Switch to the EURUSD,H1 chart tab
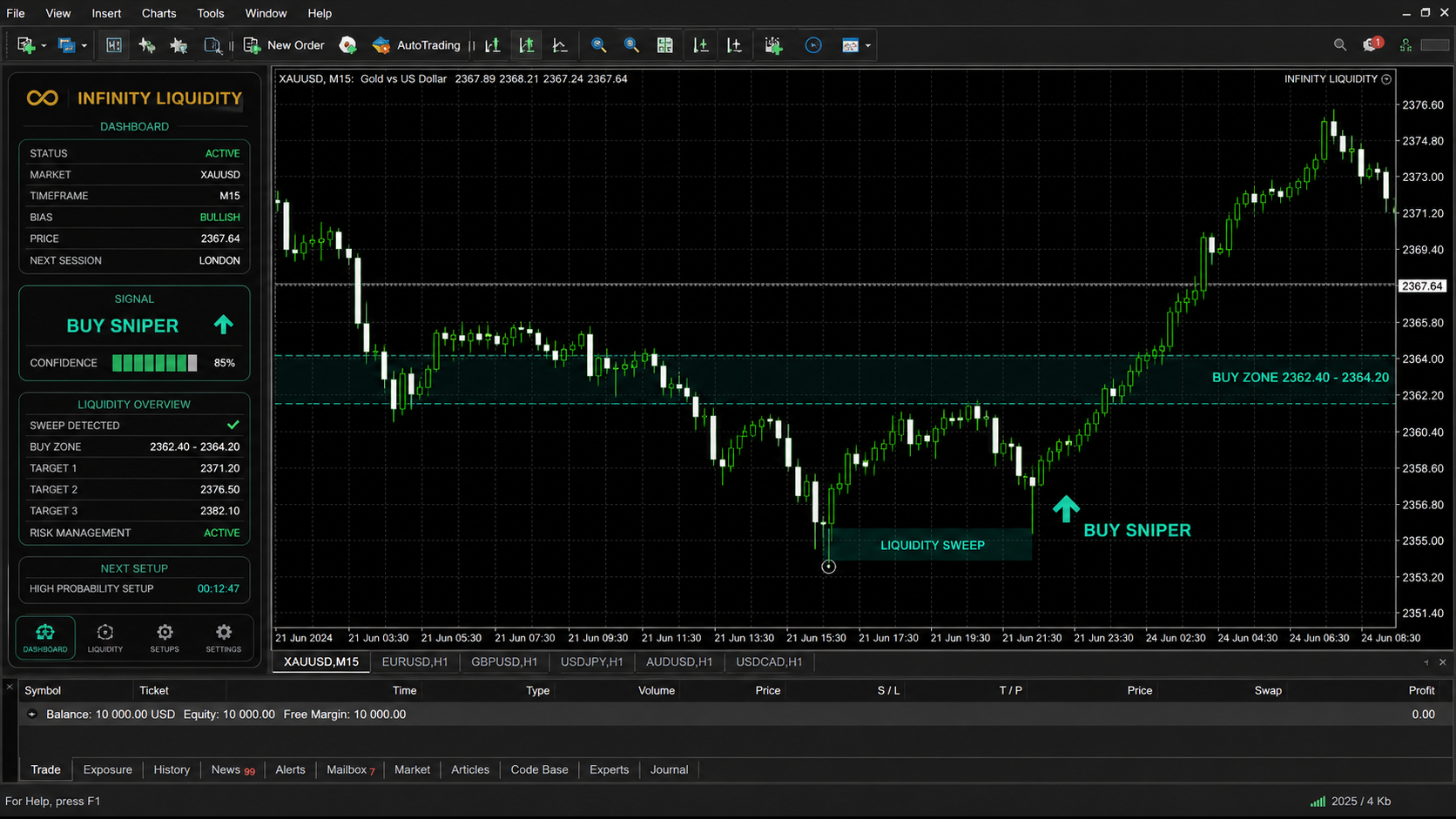 (x=415, y=662)
